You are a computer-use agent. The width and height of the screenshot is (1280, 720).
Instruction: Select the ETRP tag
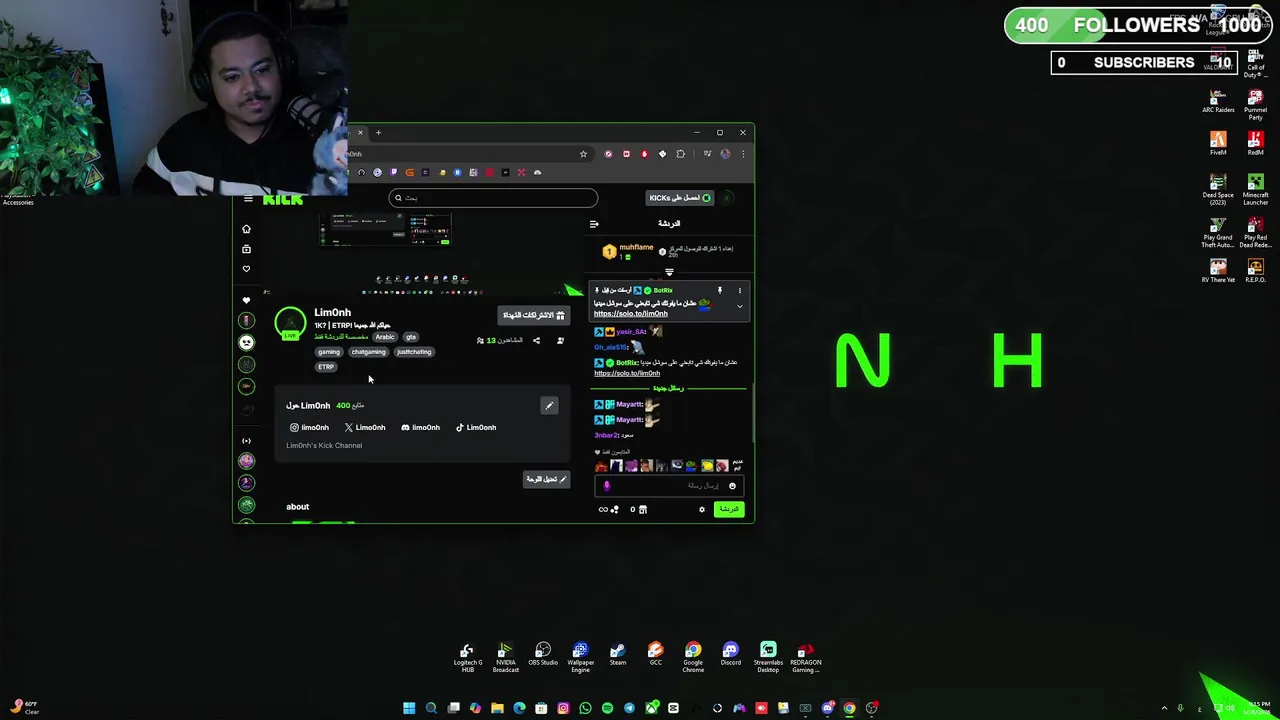pos(326,367)
